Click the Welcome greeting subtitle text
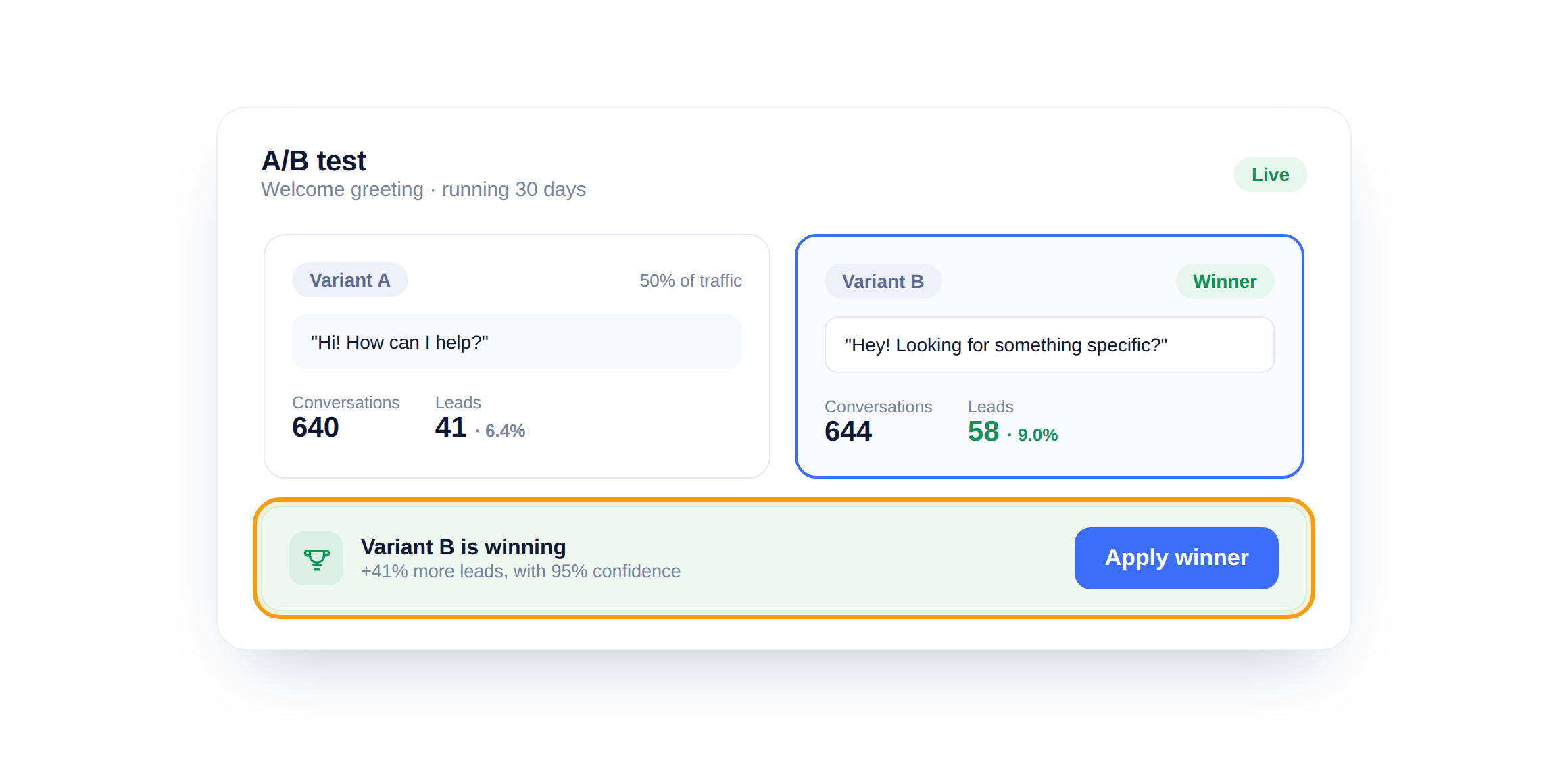Screen dimensions: 1568x757 click(x=424, y=189)
